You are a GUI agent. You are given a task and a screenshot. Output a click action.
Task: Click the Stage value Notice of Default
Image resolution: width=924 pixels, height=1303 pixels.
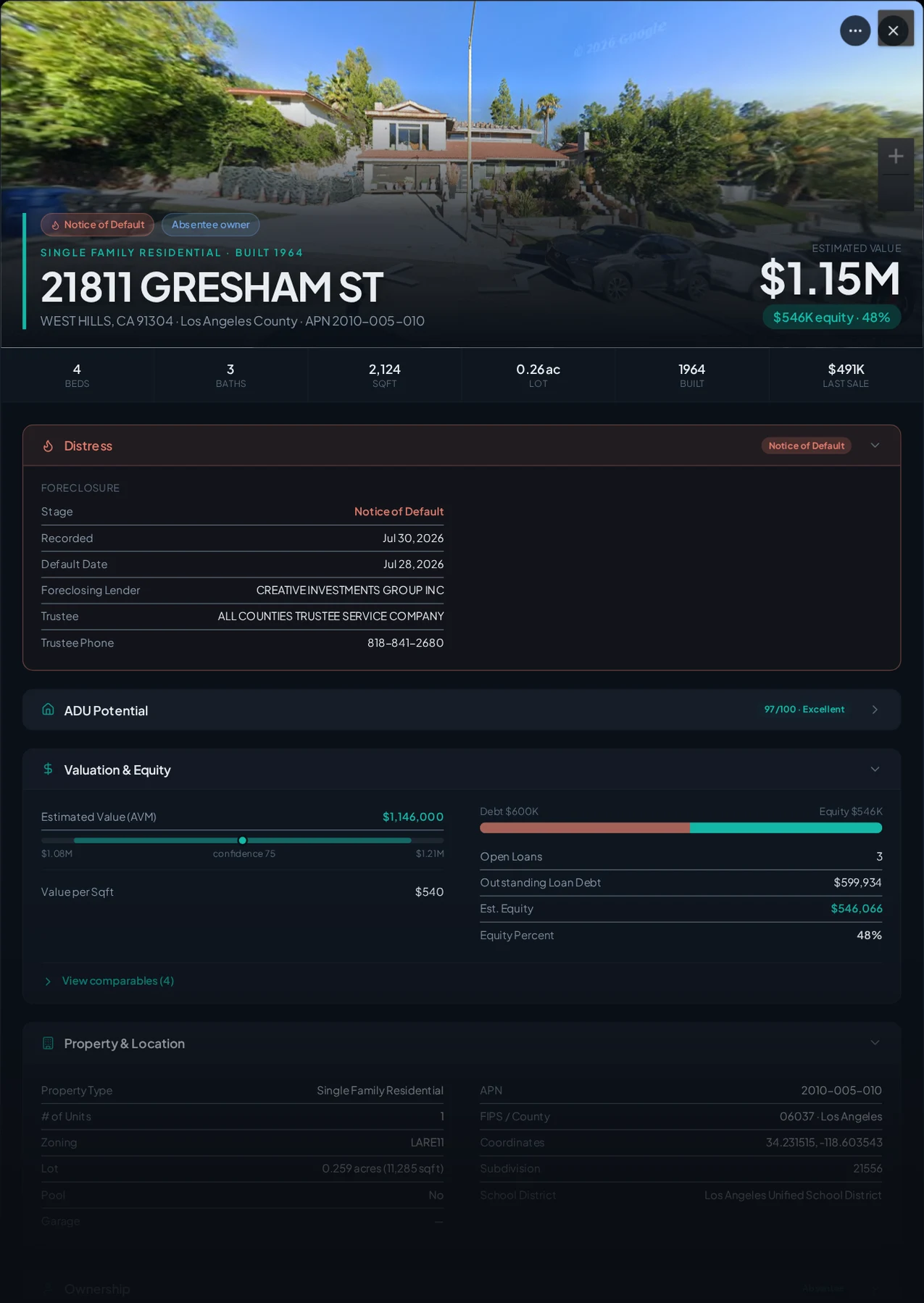pyautogui.click(x=399, y=512)
